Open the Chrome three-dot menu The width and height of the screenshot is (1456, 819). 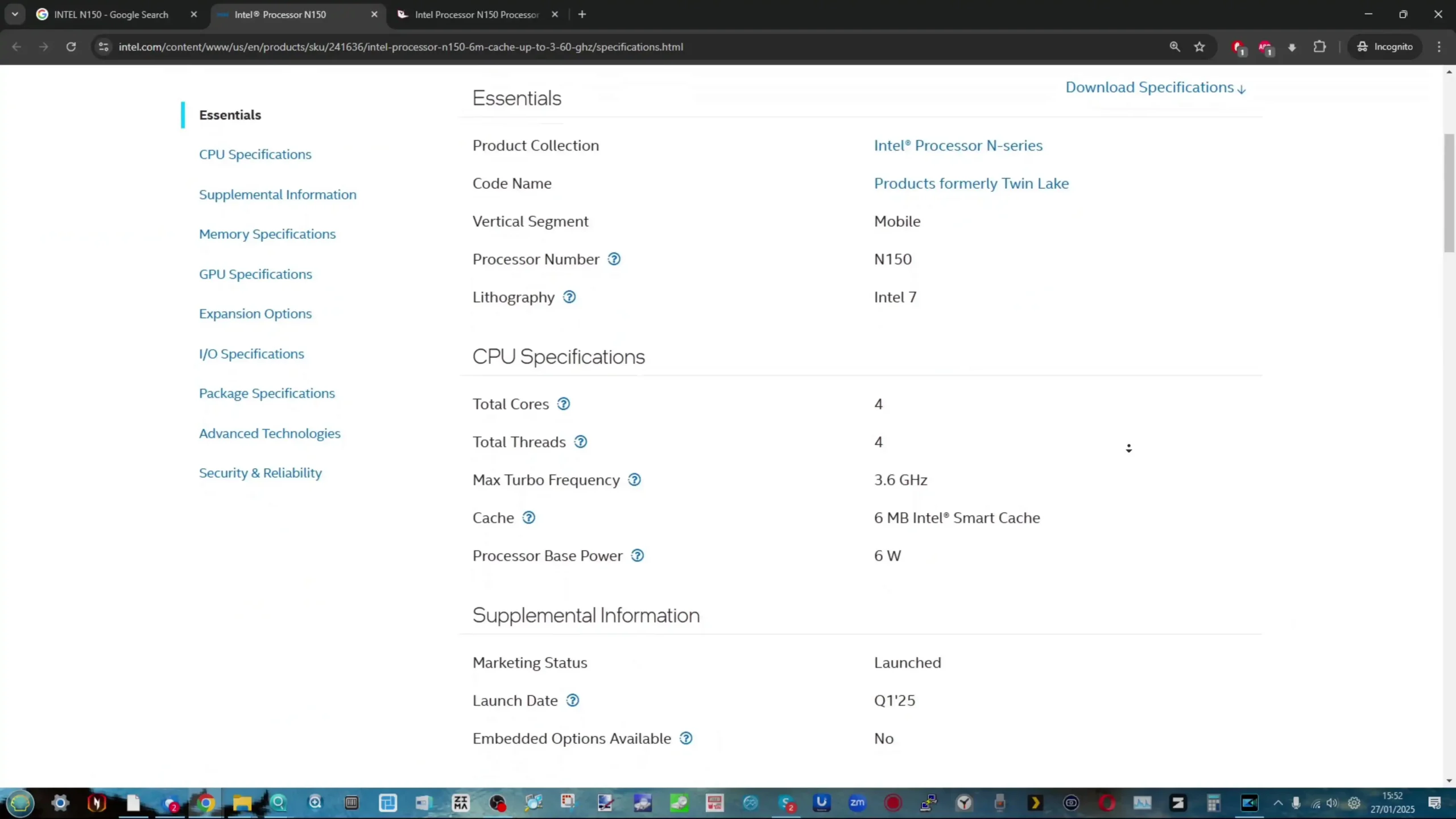(1440, 47)
